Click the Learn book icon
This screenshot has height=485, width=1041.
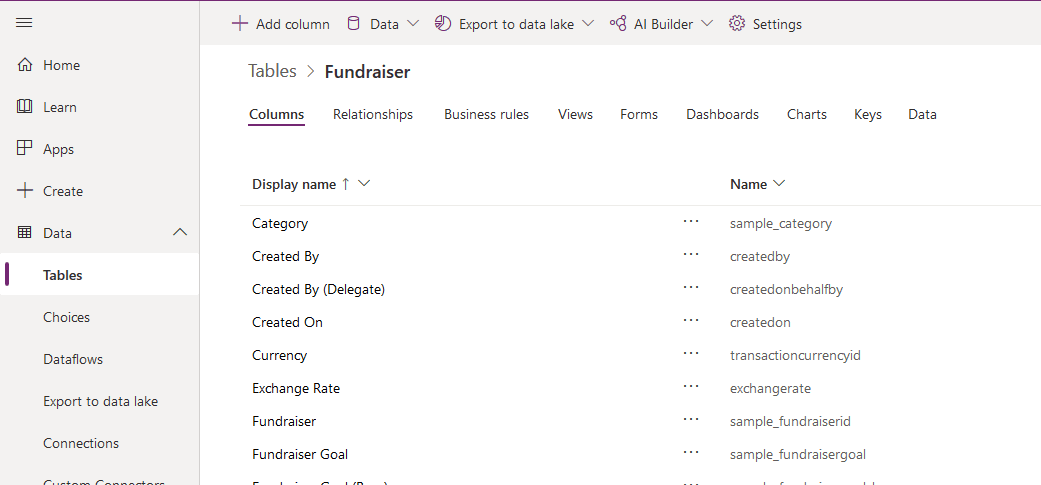(25, 107)
